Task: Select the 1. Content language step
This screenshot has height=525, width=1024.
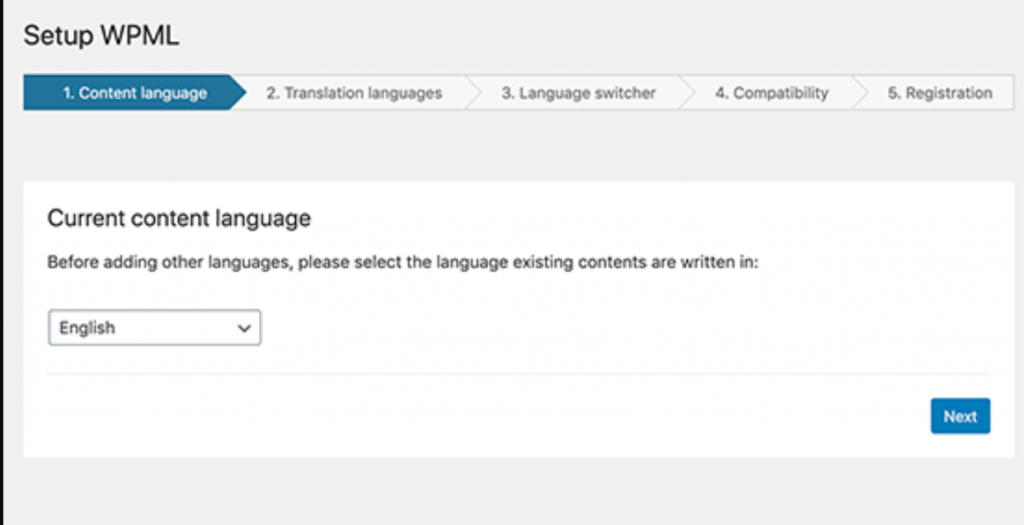Action: pyautogui.click(x=135, y=93)
